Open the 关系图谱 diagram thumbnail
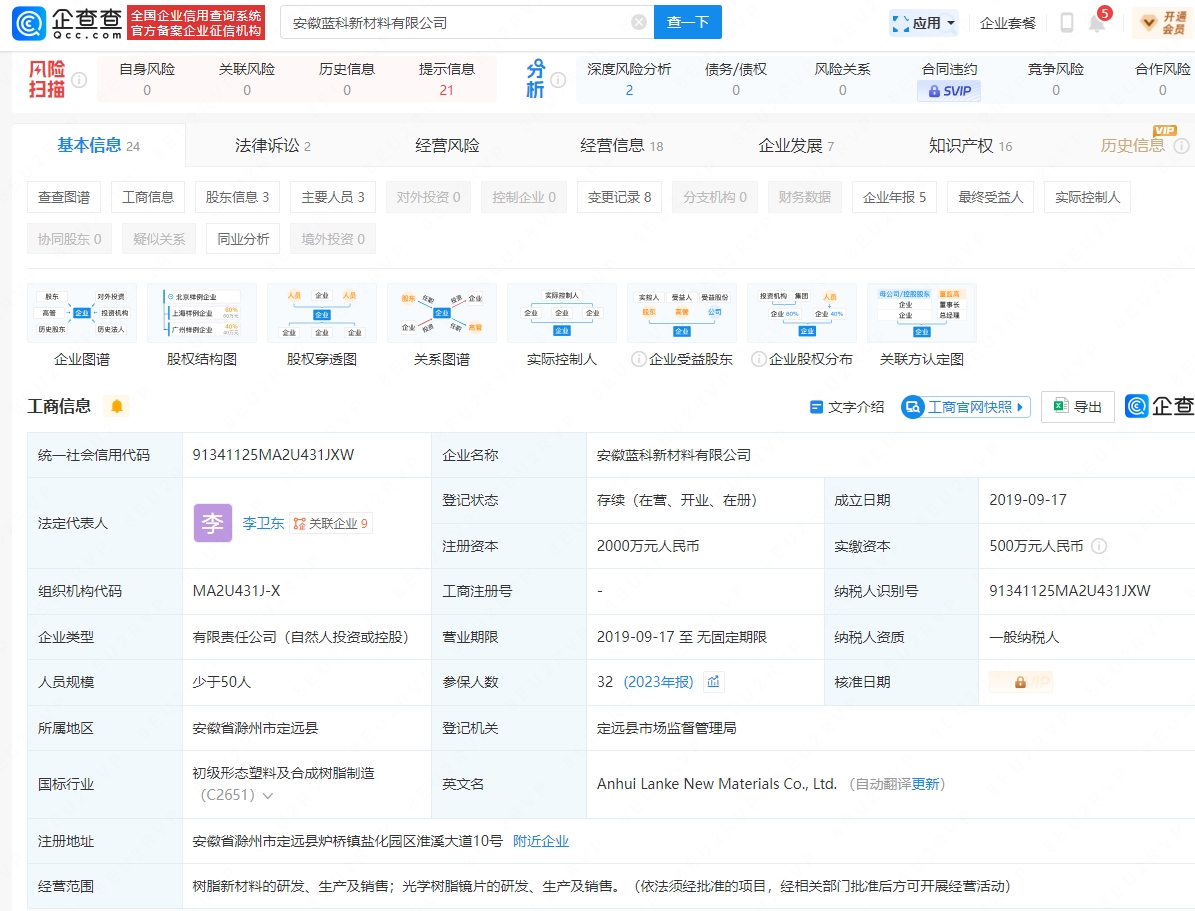Viewport: 1195px width, 911px height. click(442, 313)
